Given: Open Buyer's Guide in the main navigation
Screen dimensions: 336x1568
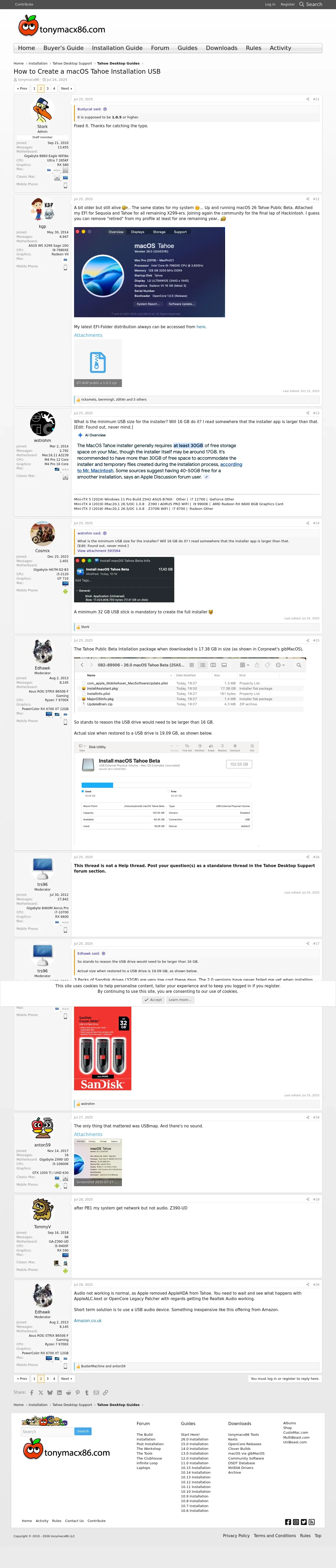Looking at the screenshot, I should [x=63, y=48].
